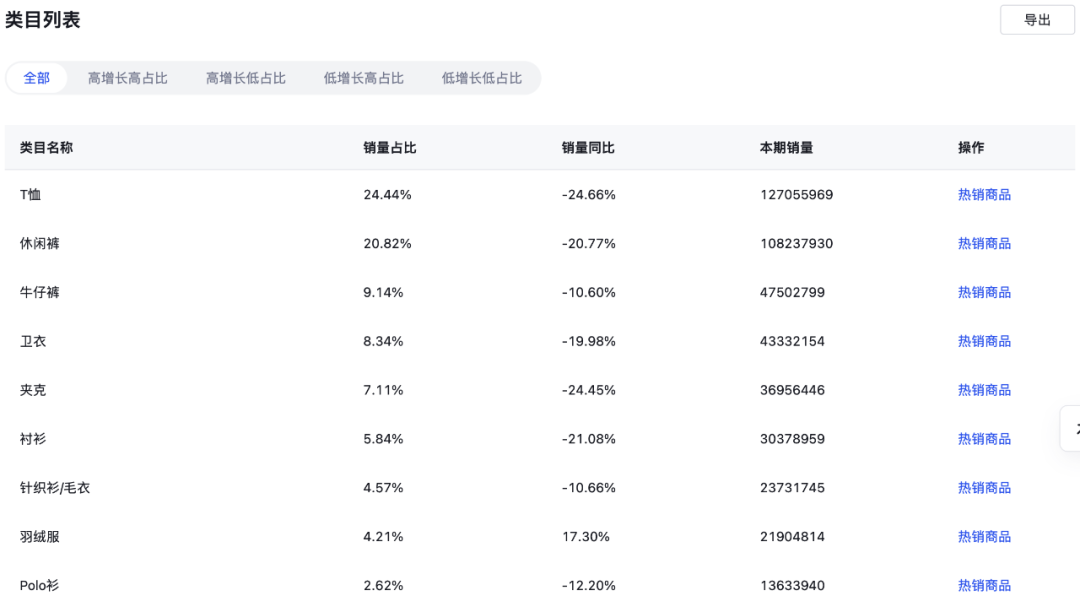Image resolution: width=1080 pixels, height=596 pixels.
Task: Click 热销商品 in the 牛仔裤 row
Action: coord(984,293)
